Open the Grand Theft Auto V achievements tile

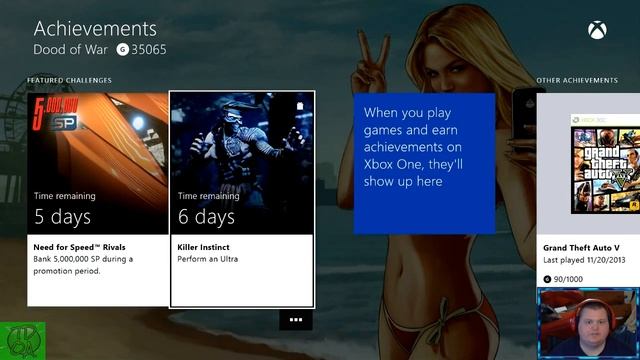[x=588, y=190]
